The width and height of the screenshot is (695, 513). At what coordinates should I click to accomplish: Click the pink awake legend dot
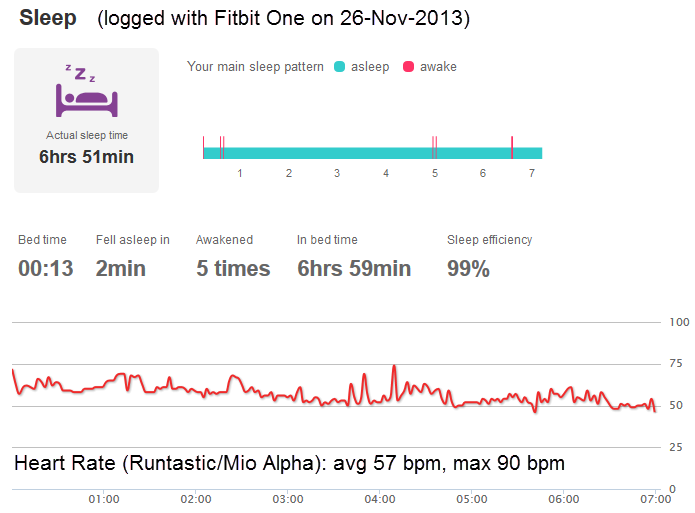point(408,67)
